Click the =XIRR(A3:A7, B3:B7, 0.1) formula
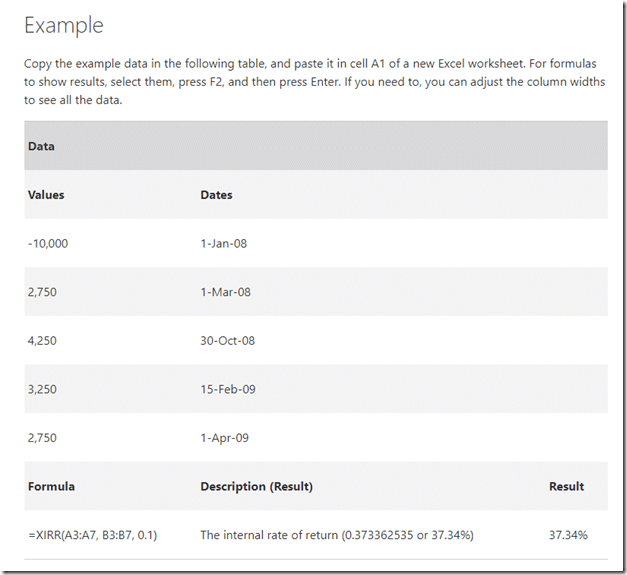627x575 pixels. click(x=92, y=535)
